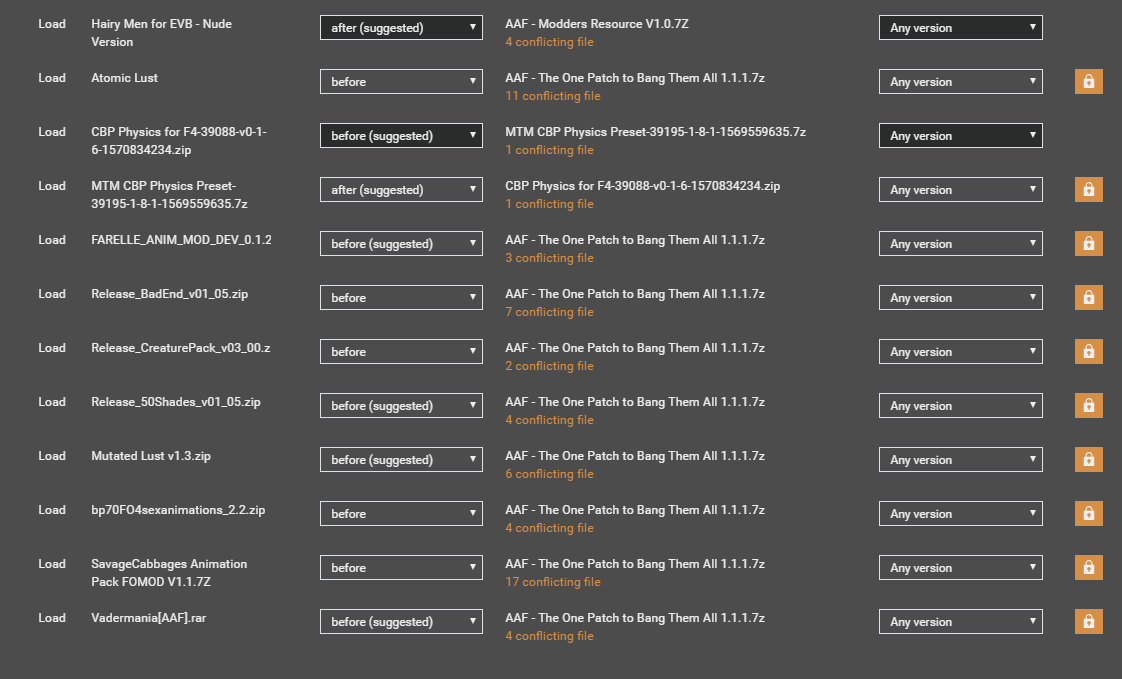Click the lock icon for Release_BadEnd_v01_05 rule
The image size is (1122, 679).
(x=1088, y=297)
